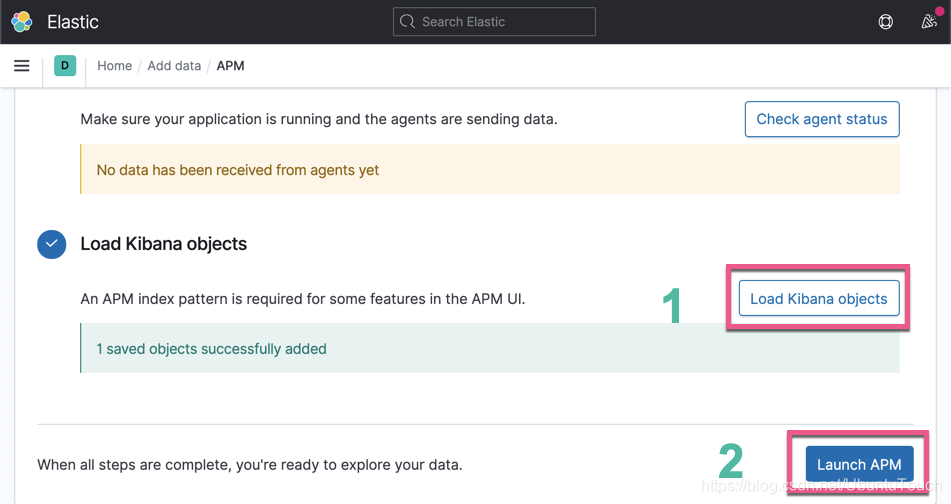Click the Load Kibana objects button
Viewport: 951px width, 504px height.
[x=818, y=298]
